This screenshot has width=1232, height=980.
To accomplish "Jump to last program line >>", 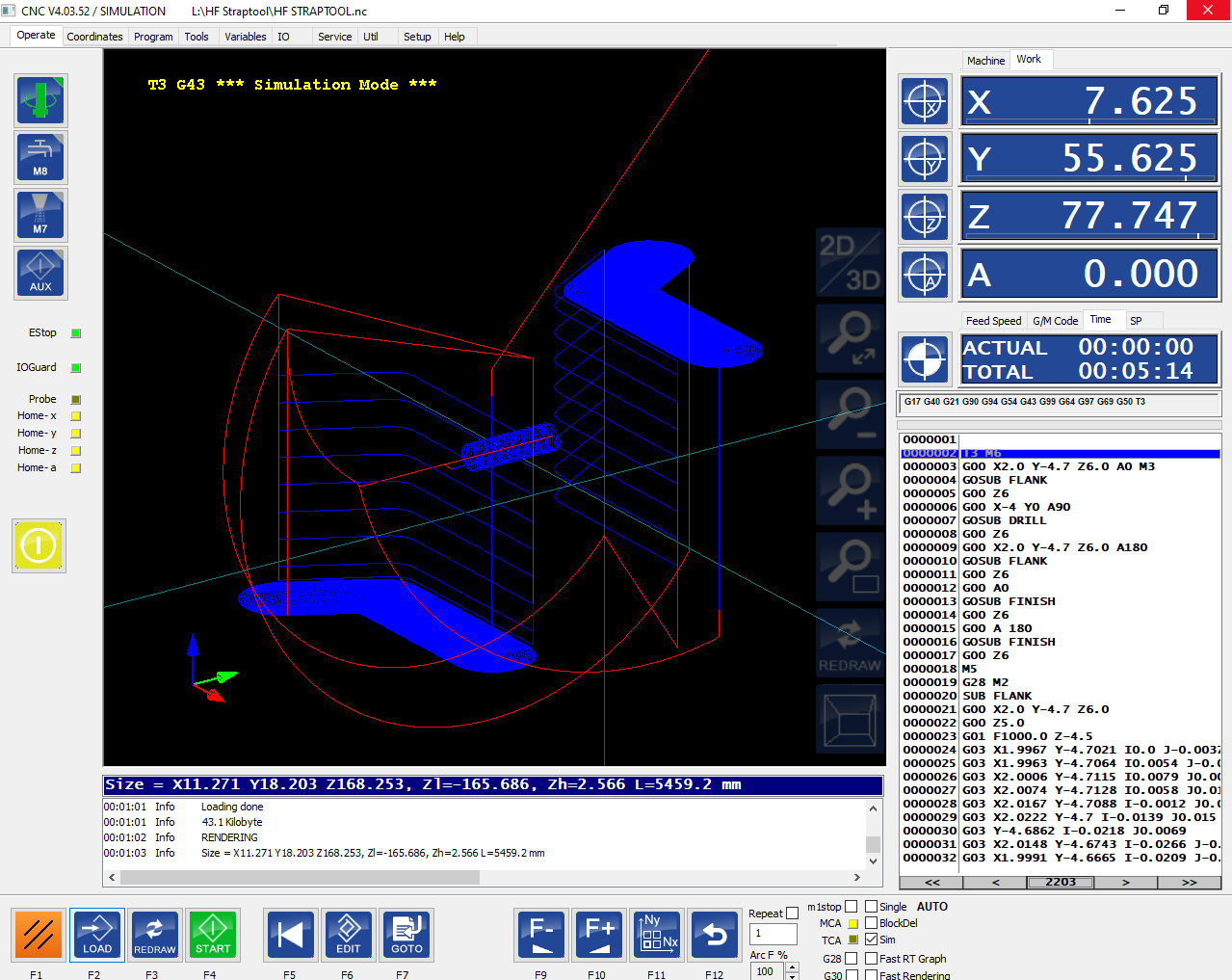I will (1189, 883).
